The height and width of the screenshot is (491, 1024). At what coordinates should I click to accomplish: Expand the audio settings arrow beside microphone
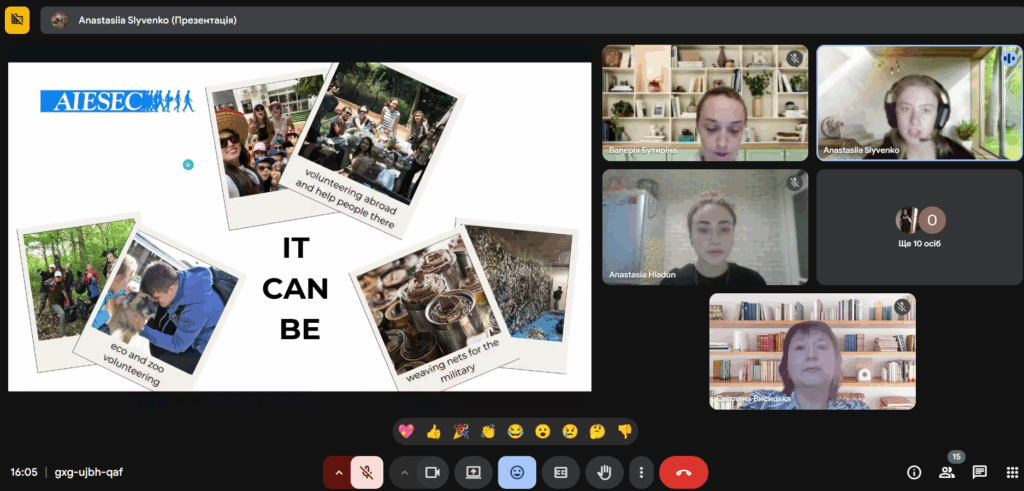click(338, 472)
